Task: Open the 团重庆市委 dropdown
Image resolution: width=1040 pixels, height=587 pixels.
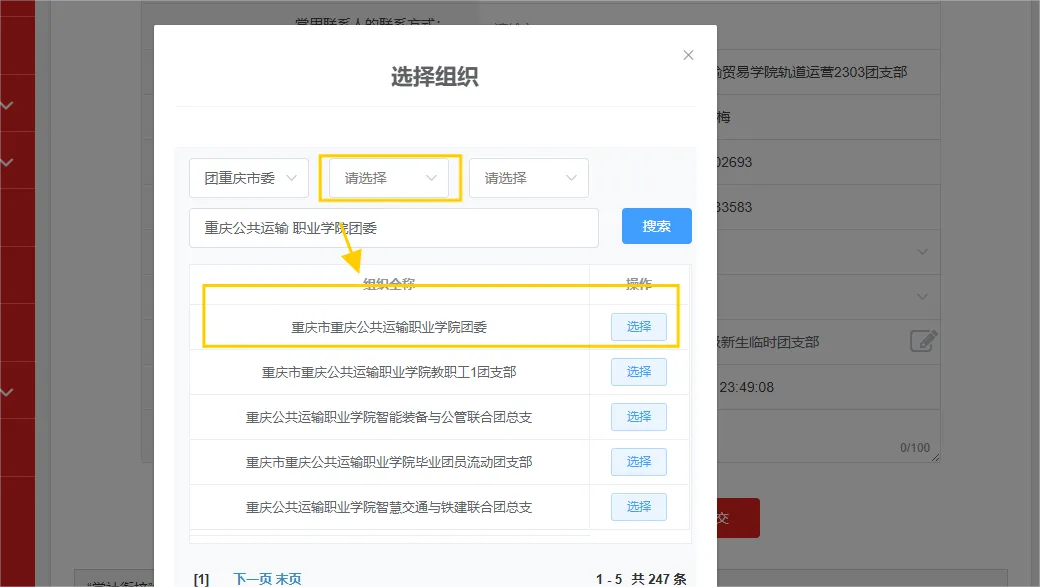Action: coord(249,178)
